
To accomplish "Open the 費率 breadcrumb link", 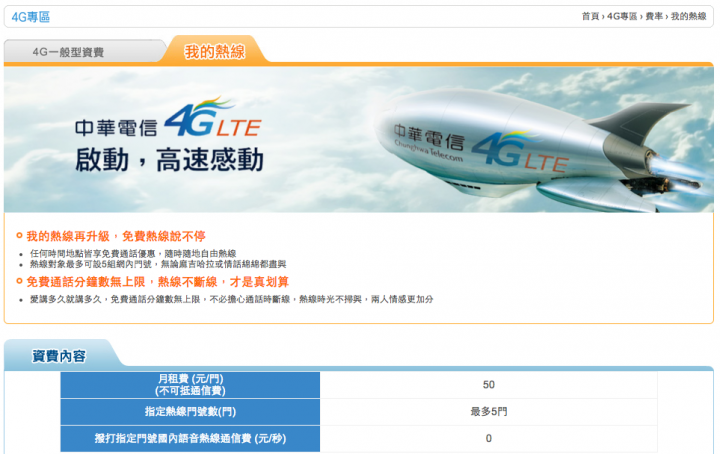I will (x=654, y=17).
